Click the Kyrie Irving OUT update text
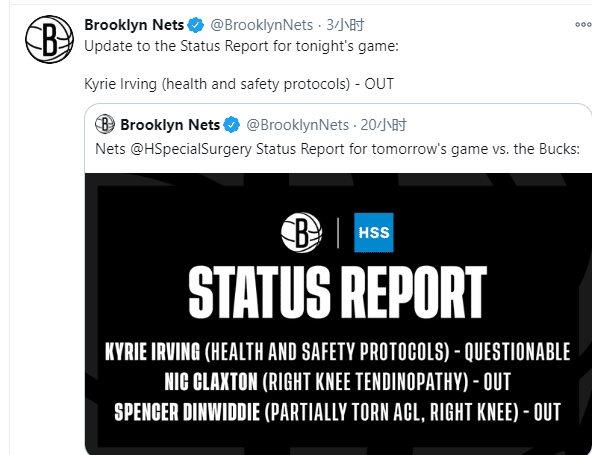 click(239, 84)
